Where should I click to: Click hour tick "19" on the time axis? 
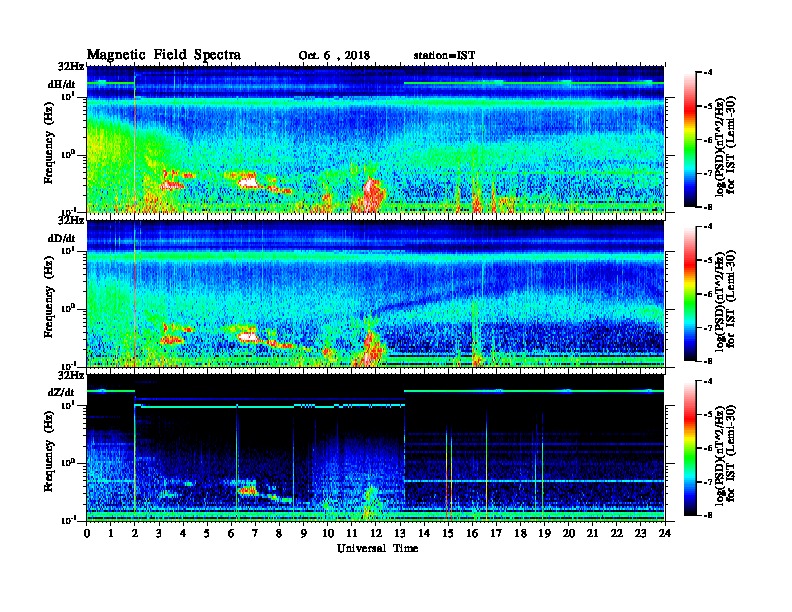point(544,533)
